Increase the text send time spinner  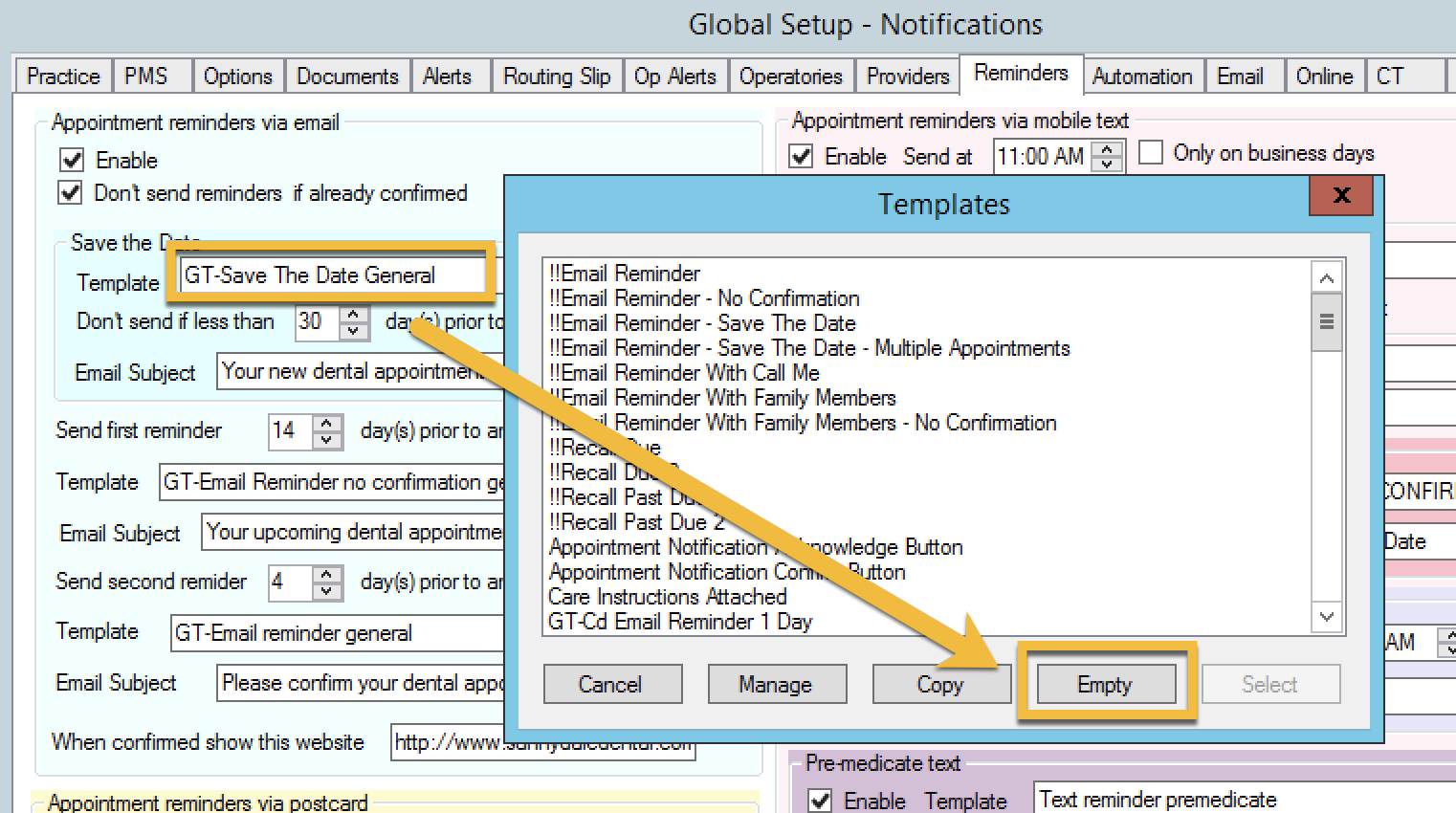coord(1107,148)
